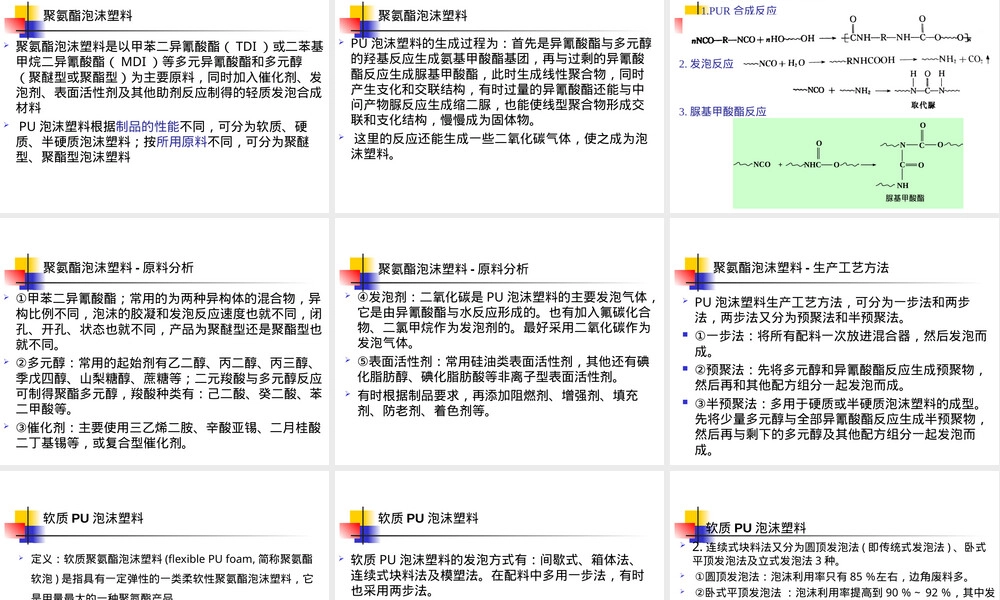
Task: Click the bullet 有时根据制品要求，再添加阻燃剂
Action: pos(497,403)
